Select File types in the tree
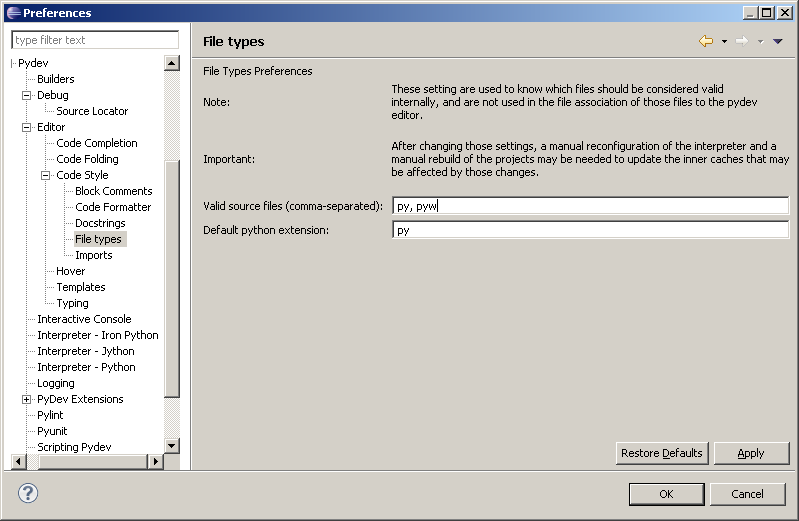The height and width of the screenshot is (521, 799). tap(98, 239)
